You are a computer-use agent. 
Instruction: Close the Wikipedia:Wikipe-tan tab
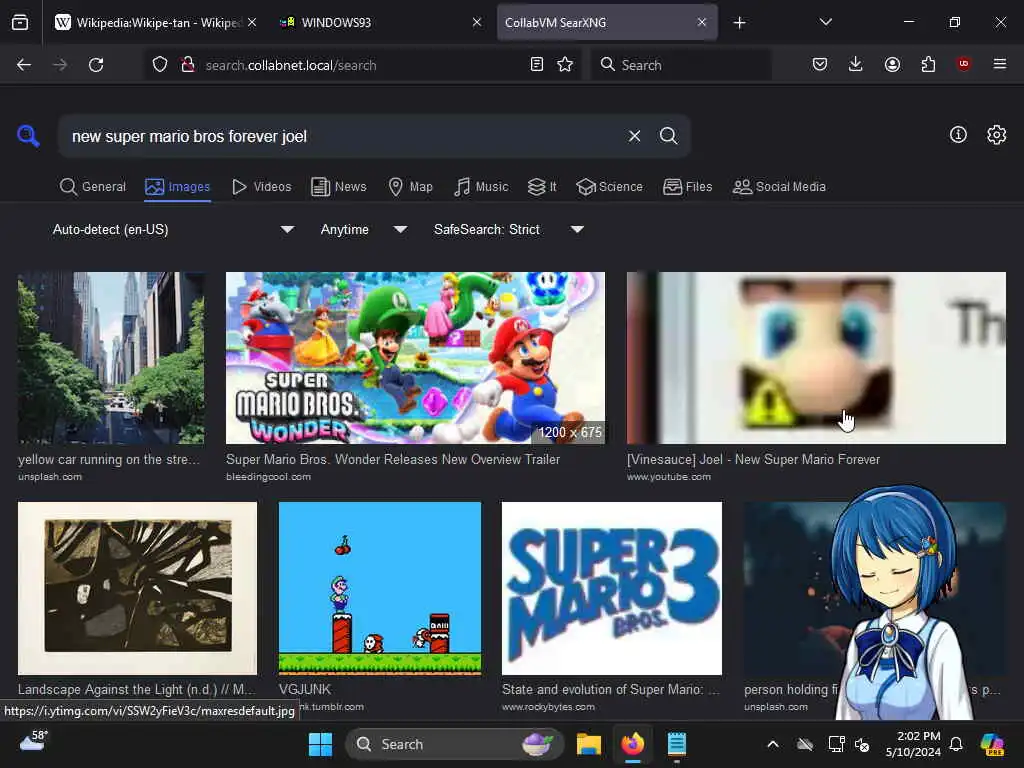click(x=252, y=22)
